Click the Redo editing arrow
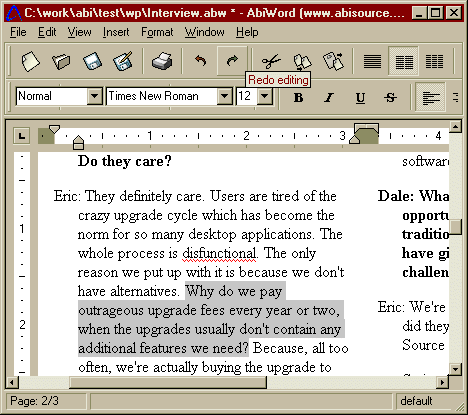Image resolution: width=468 pixels, height=415 pixels. point(232,61)
